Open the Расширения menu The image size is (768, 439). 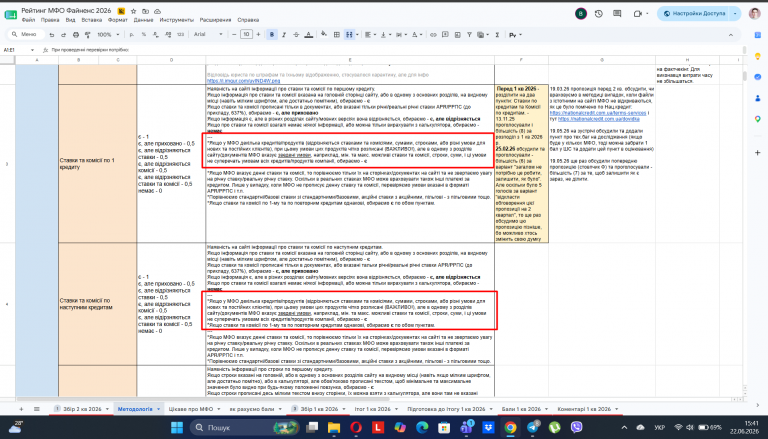tap(215, 20)
